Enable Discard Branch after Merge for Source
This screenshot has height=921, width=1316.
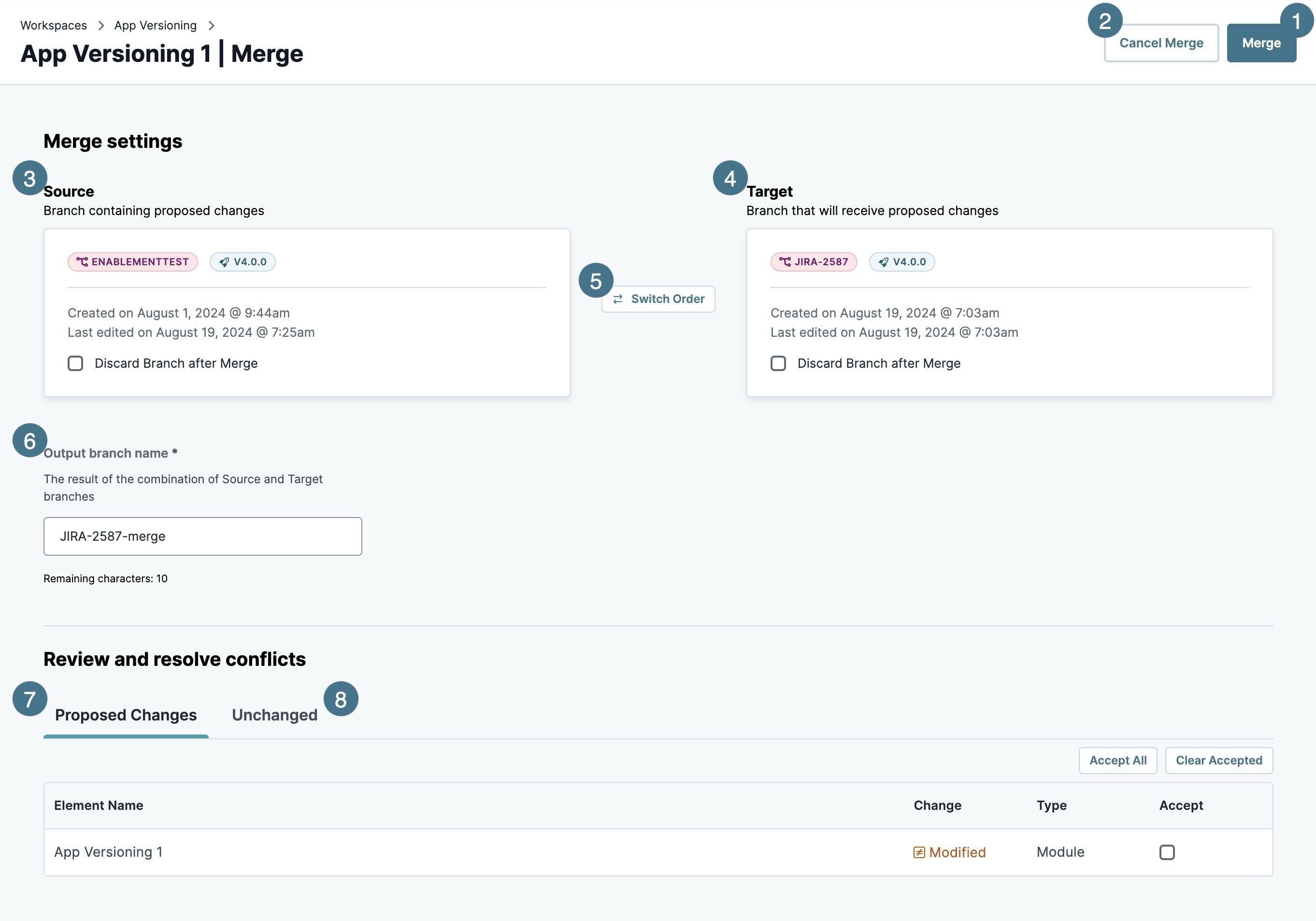[x=75, y=363]
